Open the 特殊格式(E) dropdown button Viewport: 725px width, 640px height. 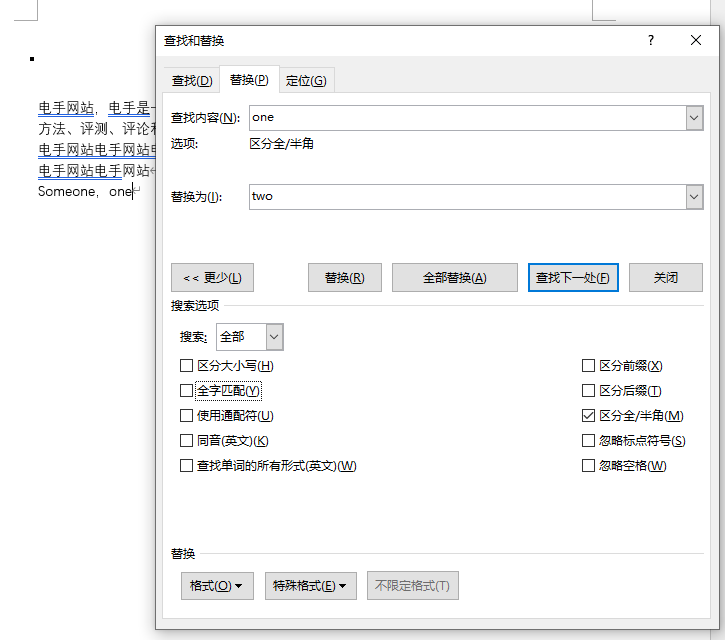(311, 585)
